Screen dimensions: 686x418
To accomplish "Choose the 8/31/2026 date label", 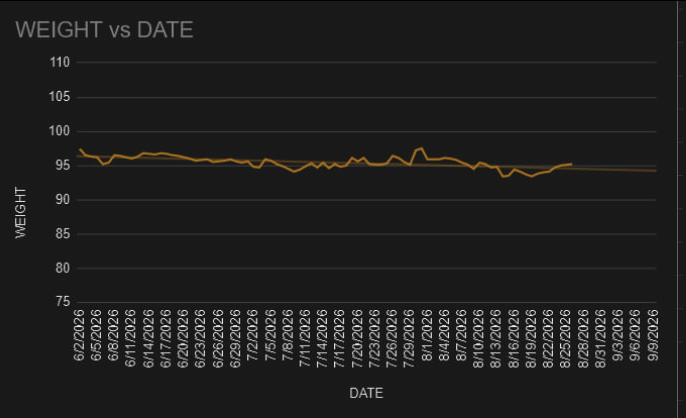I will pyautogui.click(x=600, y=338).
